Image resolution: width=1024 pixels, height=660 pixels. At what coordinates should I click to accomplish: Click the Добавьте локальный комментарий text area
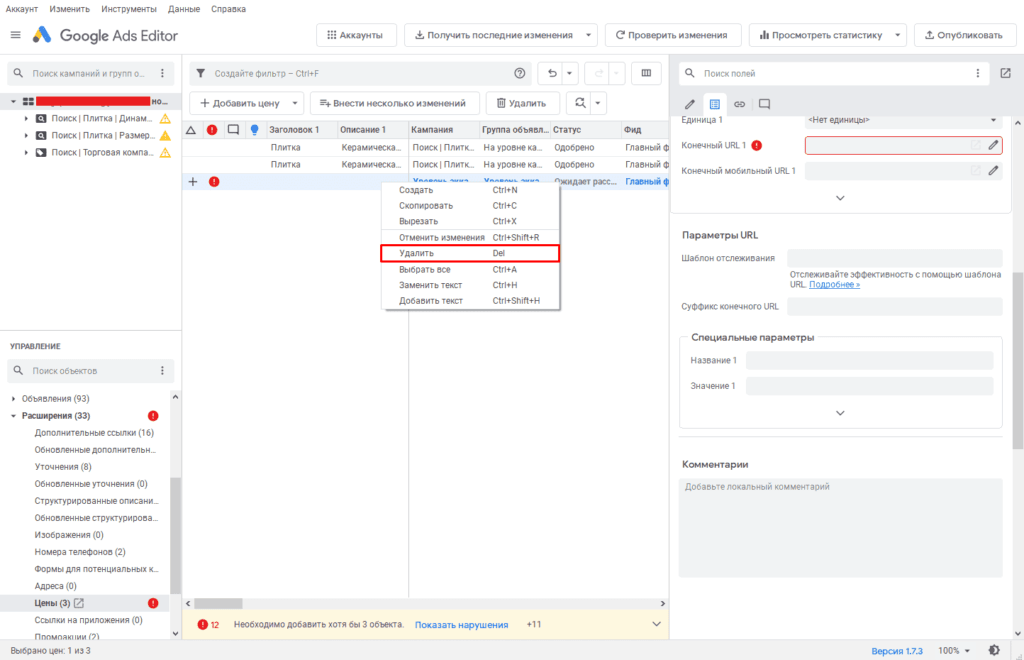pyautogui.click(x=840, y=527)
